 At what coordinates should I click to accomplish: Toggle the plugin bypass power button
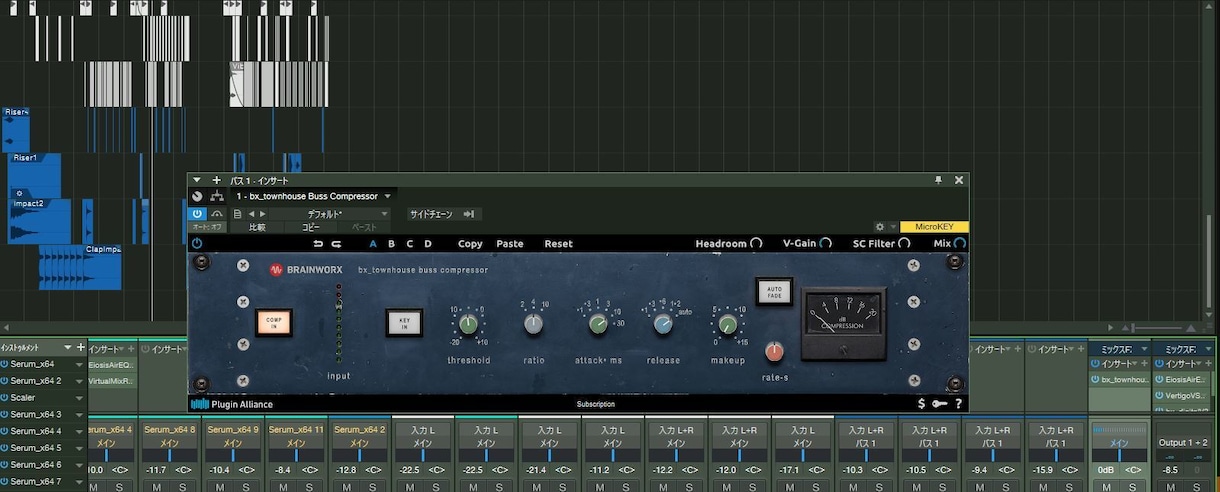[196, 243]
